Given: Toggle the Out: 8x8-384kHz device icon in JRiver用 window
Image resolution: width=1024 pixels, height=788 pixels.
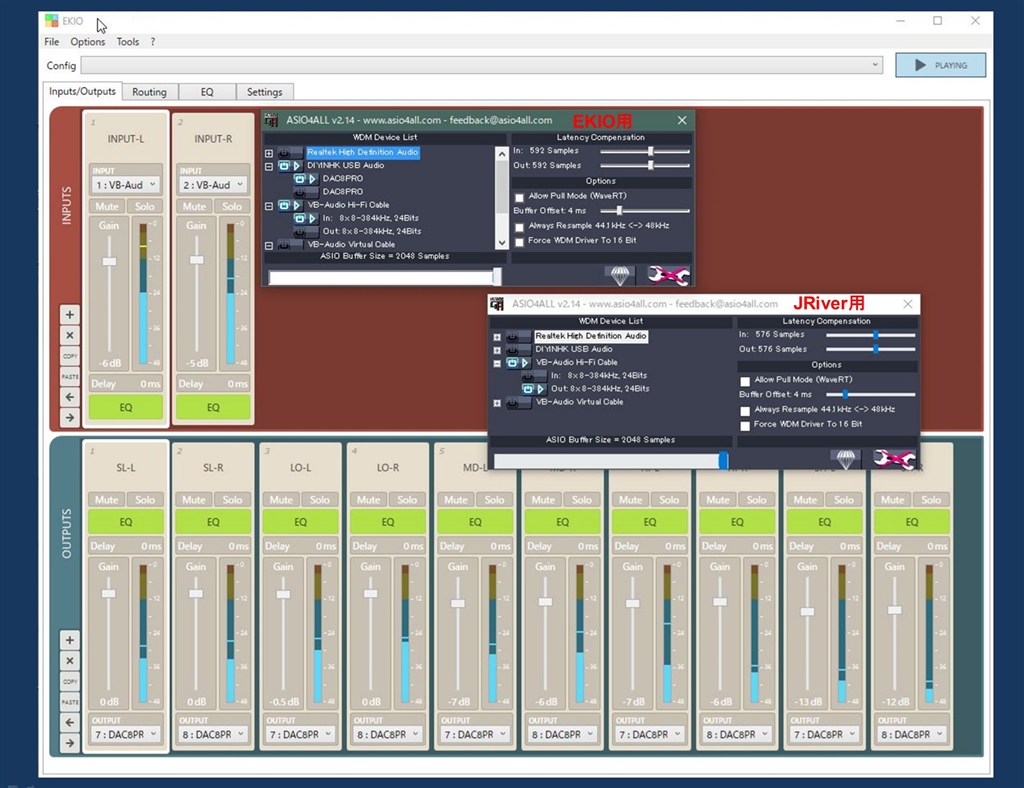Looking at the screenshot, I should [x=528, y=389].
